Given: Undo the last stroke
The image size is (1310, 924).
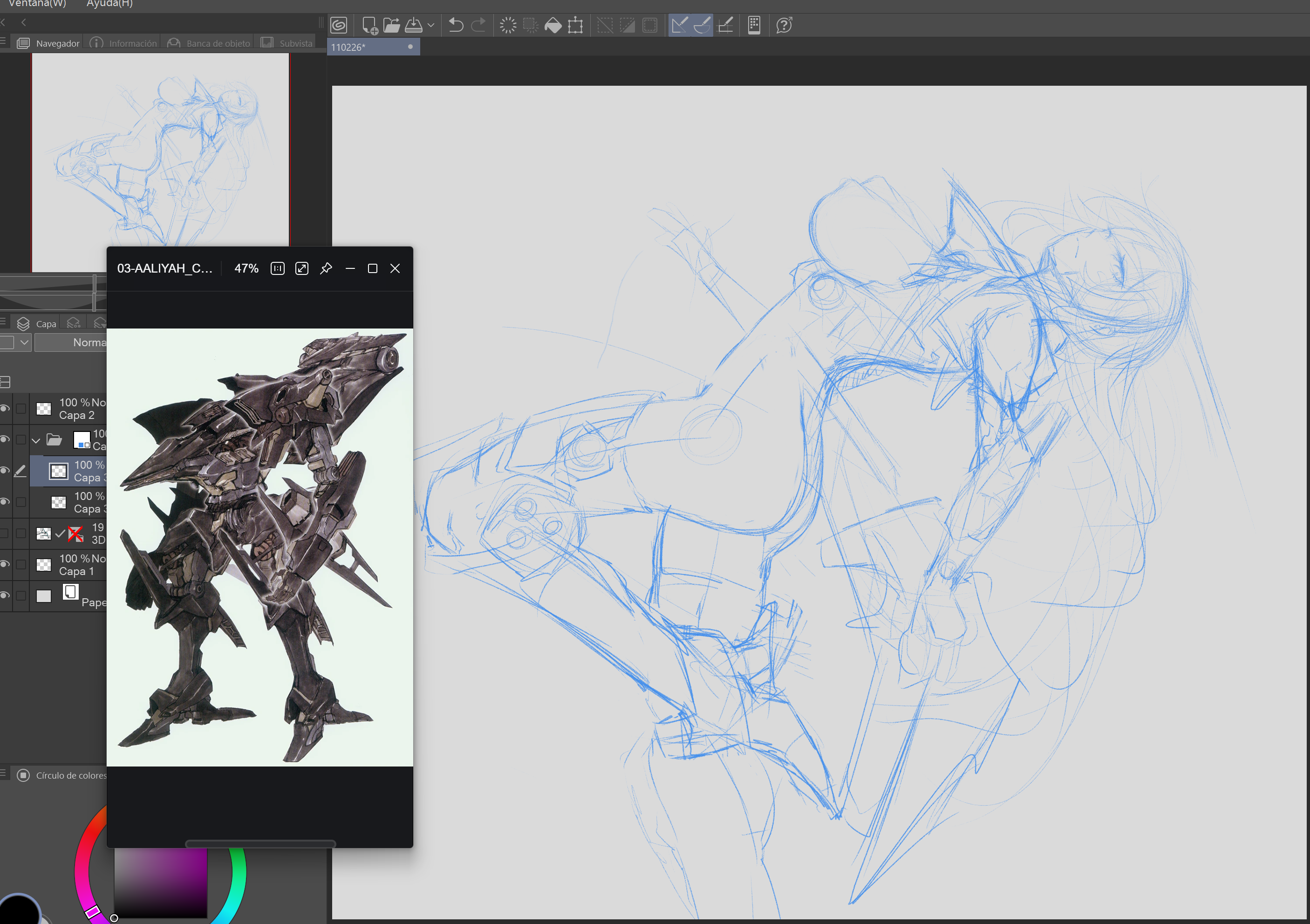Looking at the screenshot, I should (x=455, y=25).
